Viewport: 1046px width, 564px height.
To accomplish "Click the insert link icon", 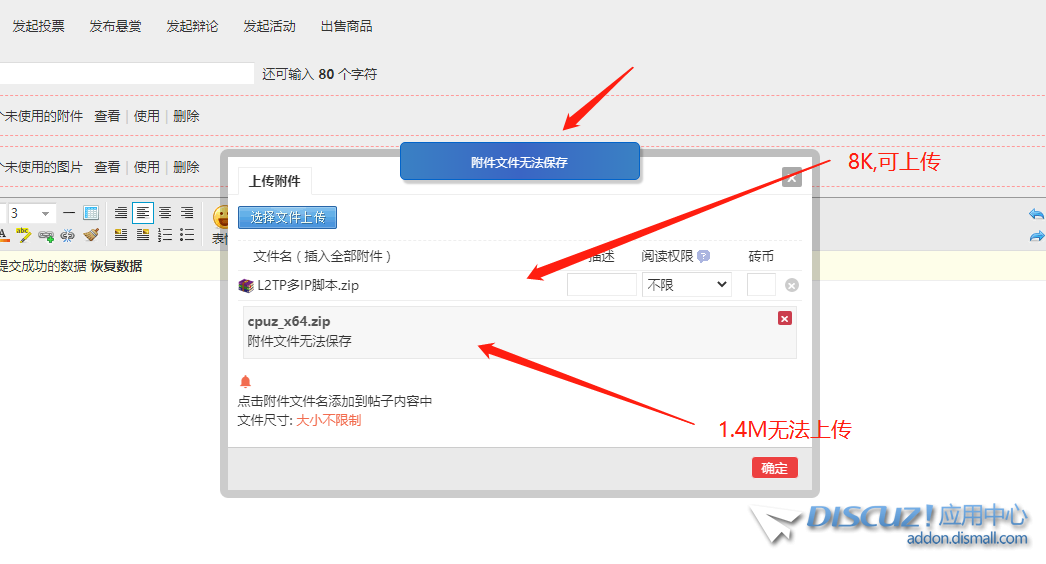I will [45, 235].
